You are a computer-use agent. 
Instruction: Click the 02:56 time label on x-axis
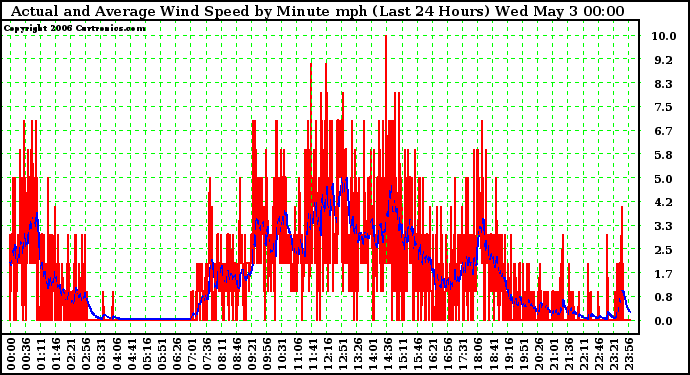86,354
